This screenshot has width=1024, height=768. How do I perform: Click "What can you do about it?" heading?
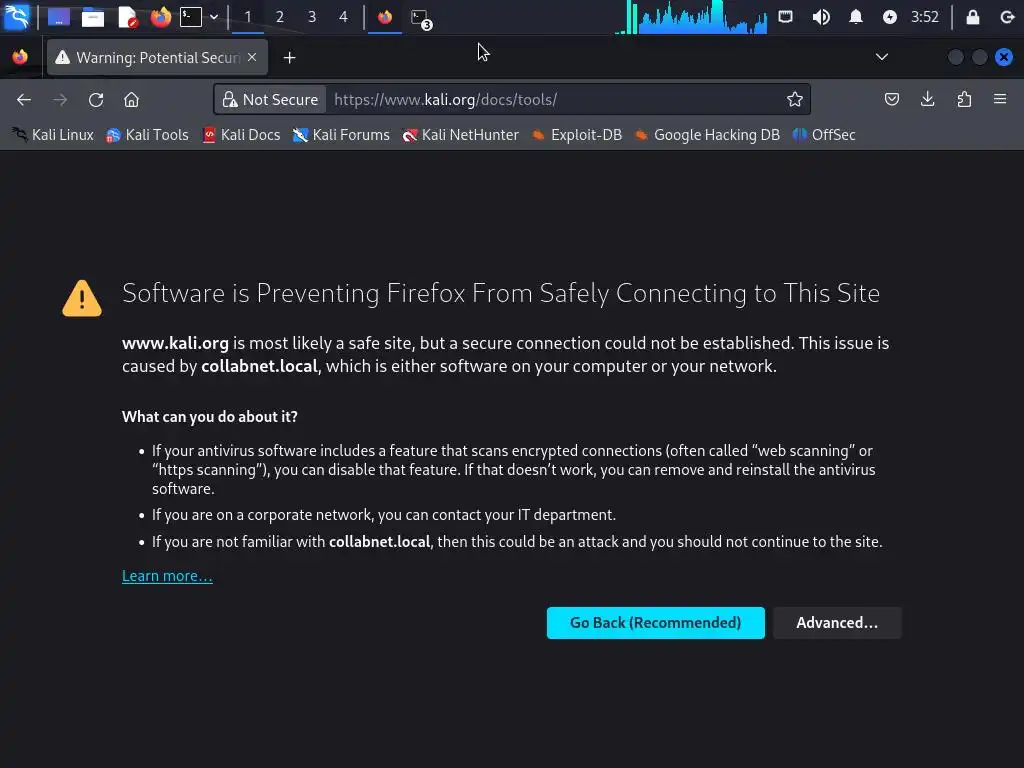(210, 417)
